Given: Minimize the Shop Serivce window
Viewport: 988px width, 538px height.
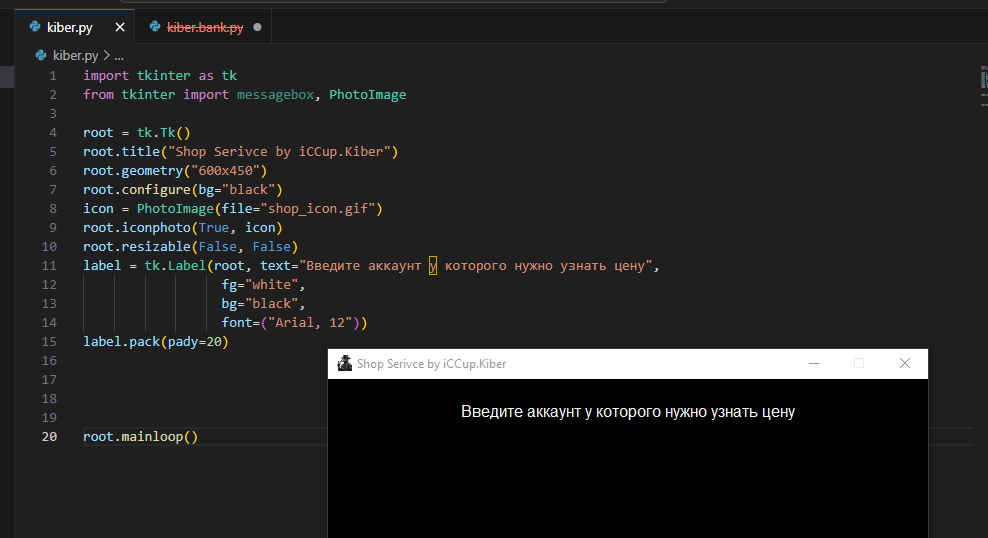Looking at the screenshot, I should [x=813, y=363].
